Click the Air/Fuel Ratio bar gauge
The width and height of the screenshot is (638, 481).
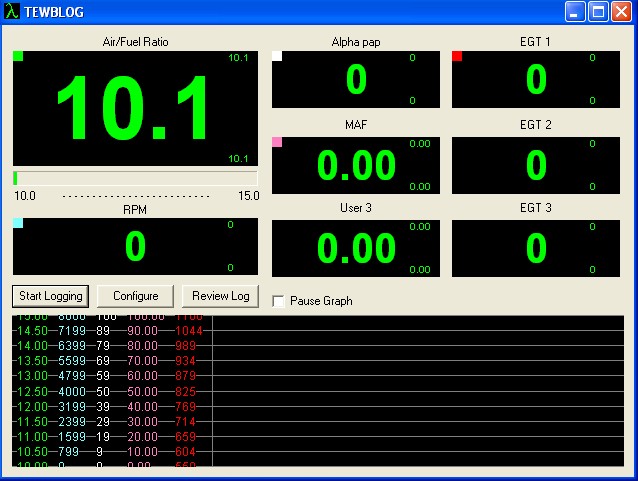pos(135,178)
